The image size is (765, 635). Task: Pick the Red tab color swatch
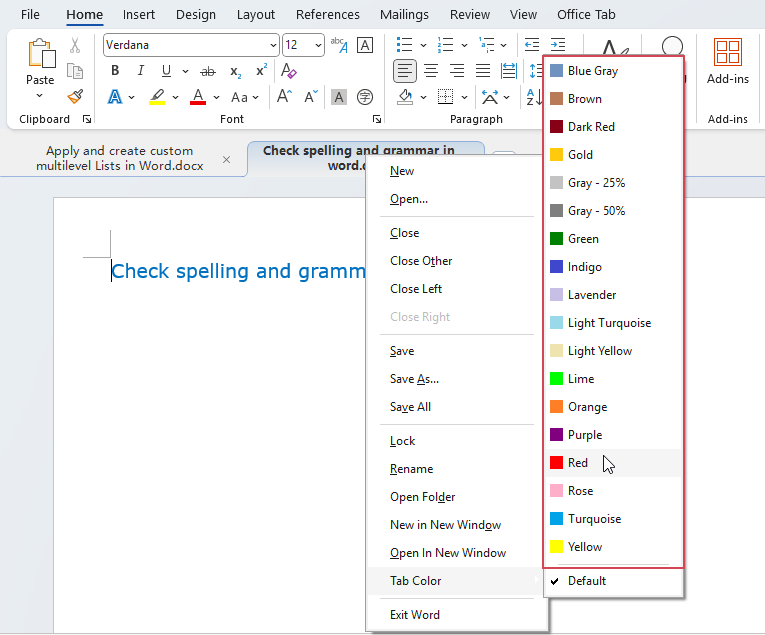coord(577,463)
